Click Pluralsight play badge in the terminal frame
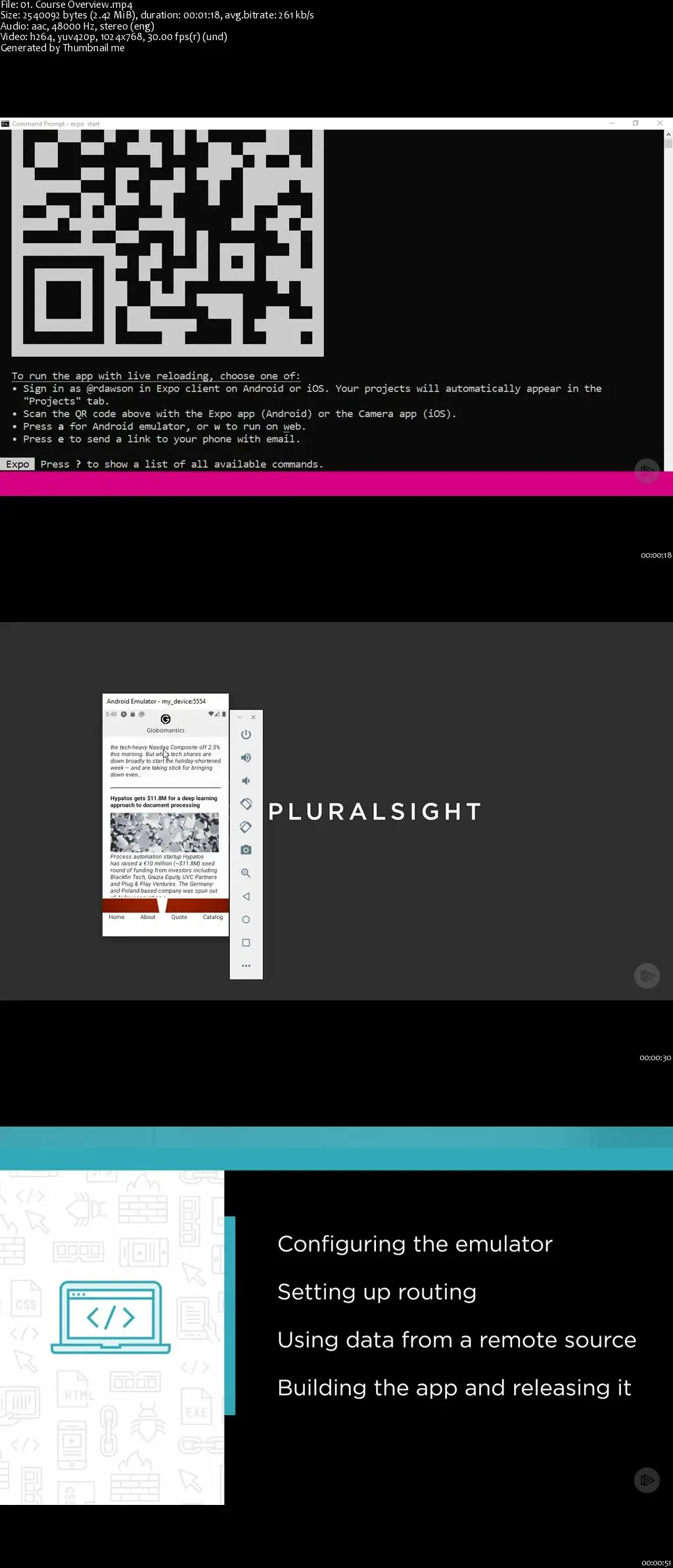 pyautogui.click(x=647, y=470)
